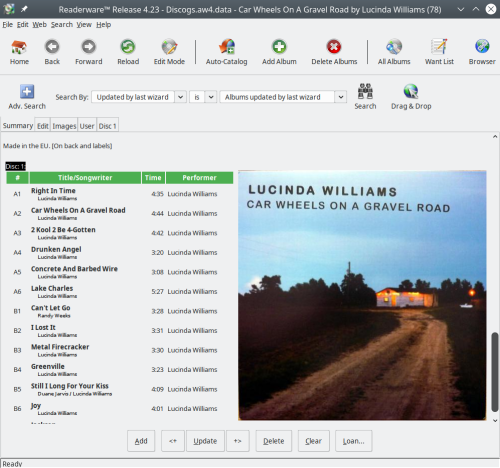Go to previous record with <+ button
Screen dimensions: 500x468
(173, 441)
